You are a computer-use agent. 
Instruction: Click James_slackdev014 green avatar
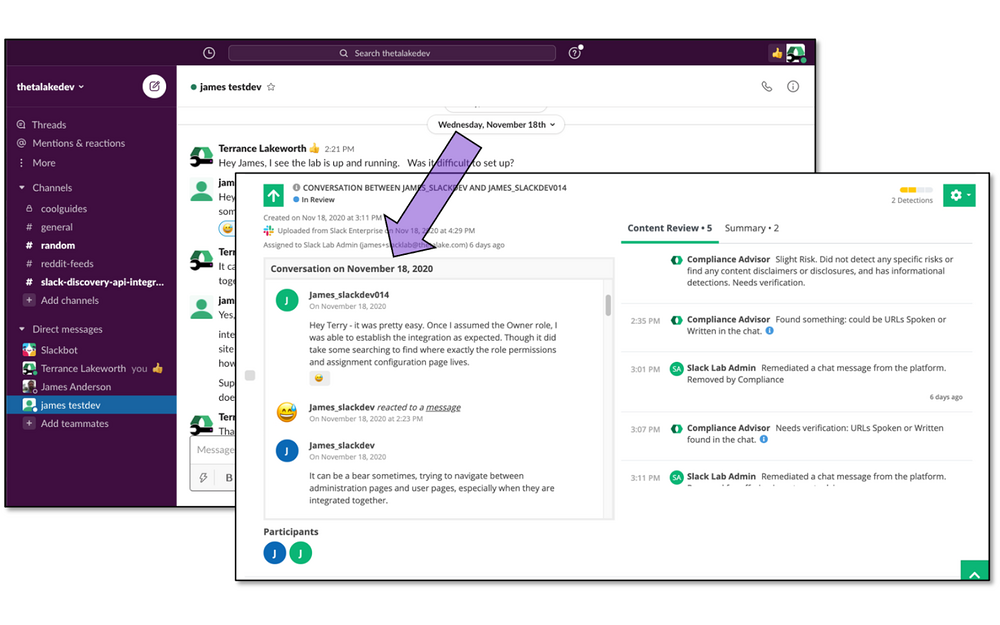[x=286, y=300]
